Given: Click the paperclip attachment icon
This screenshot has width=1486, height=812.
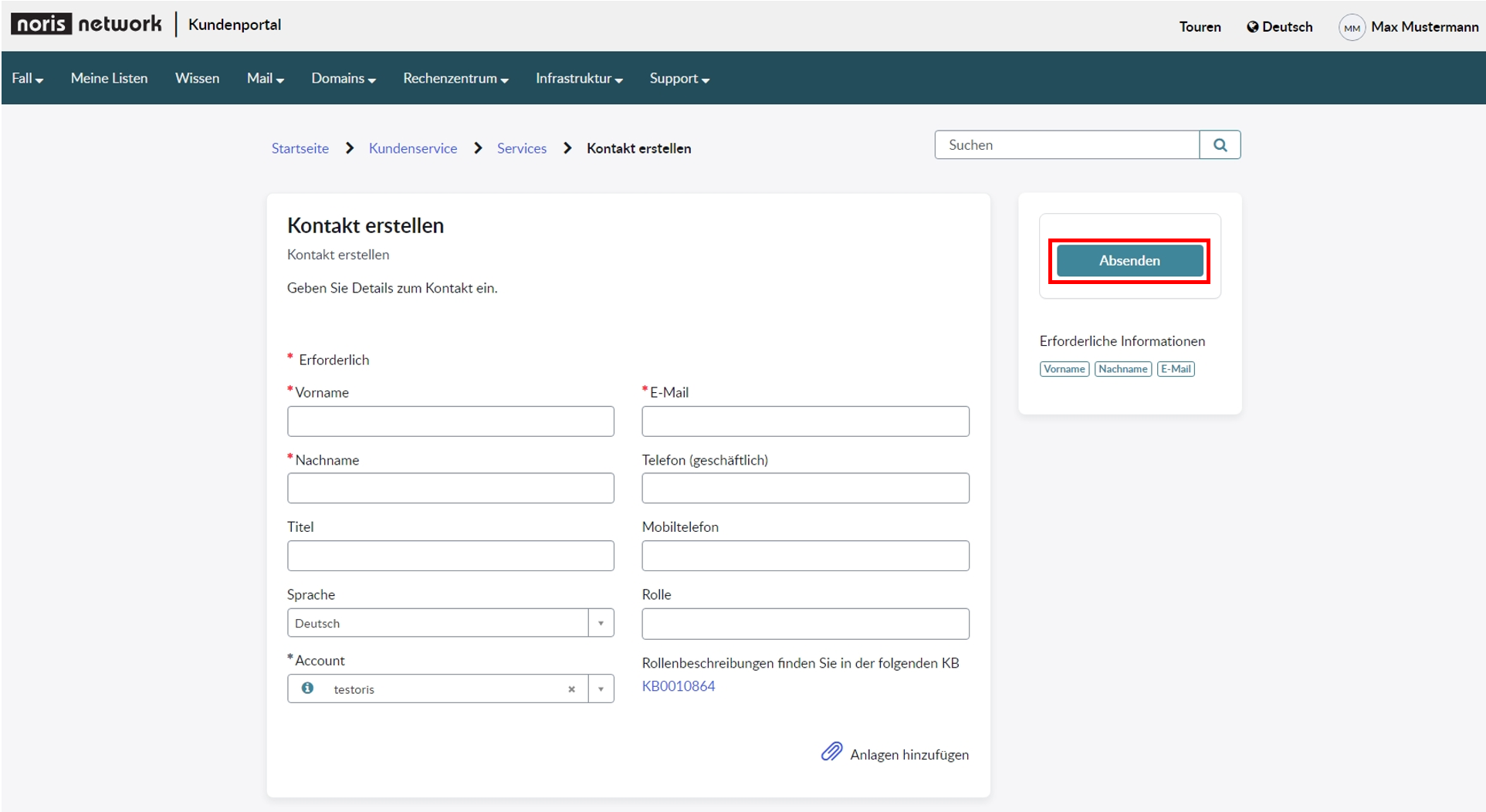Looking at the screenshot, I should coord(831,752).
